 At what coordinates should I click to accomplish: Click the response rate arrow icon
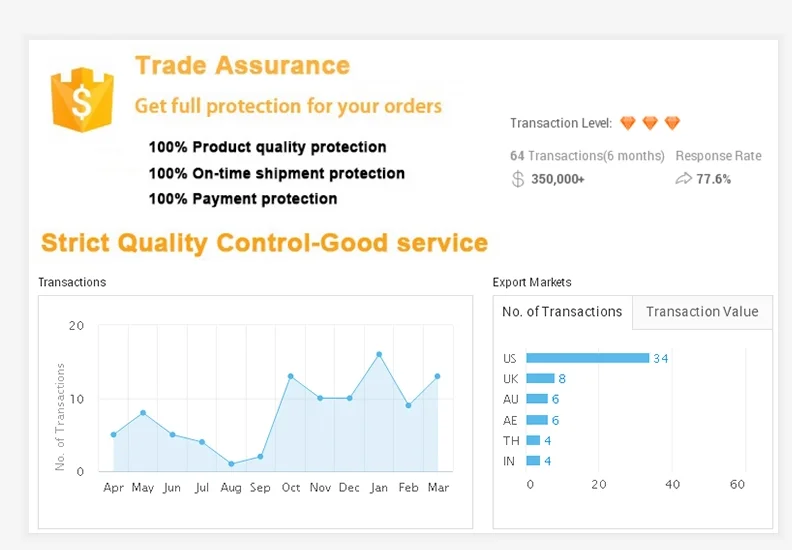tap(684, 179)
